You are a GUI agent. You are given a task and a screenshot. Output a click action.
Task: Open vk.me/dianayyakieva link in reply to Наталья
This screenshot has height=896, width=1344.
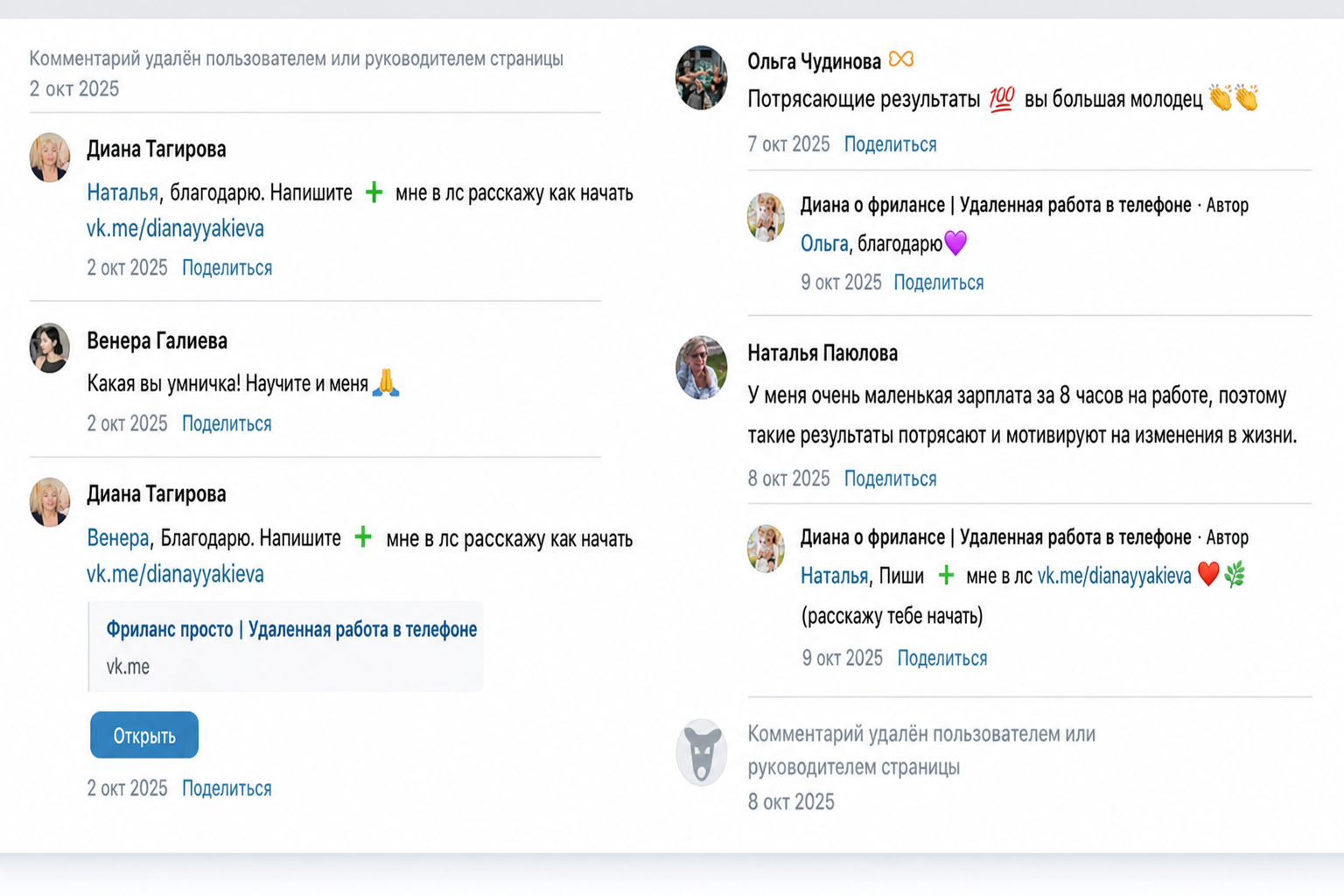(x=175, y=228)
